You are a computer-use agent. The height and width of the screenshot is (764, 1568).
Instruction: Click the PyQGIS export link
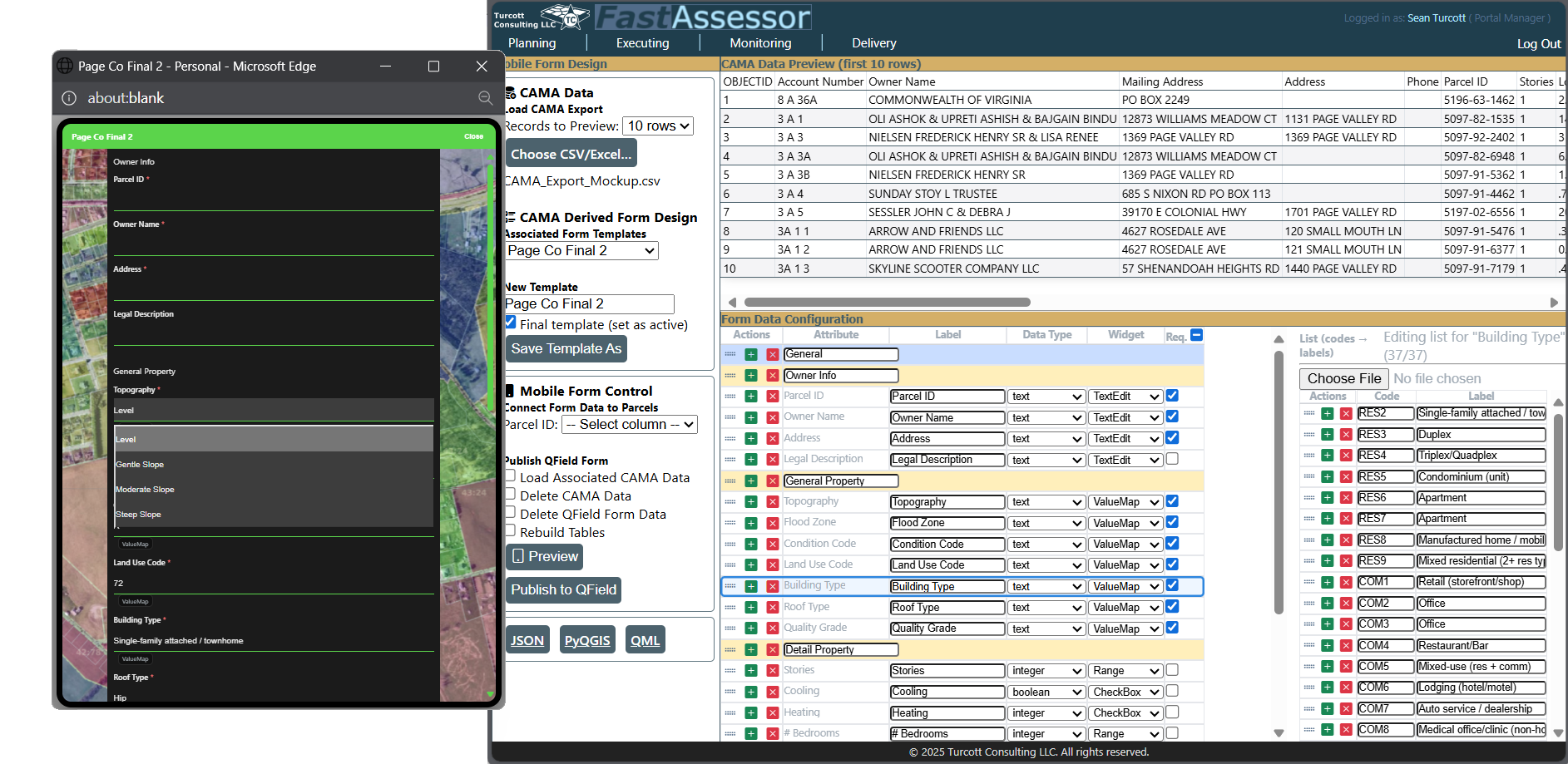tap(587, 640)
